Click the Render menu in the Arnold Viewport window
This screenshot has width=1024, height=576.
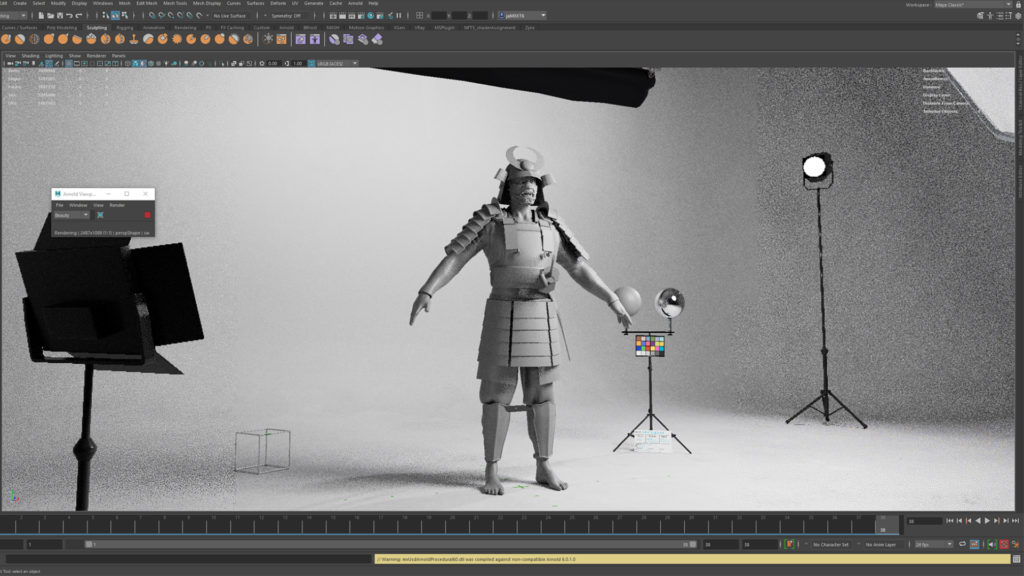(x=118, y=205)
